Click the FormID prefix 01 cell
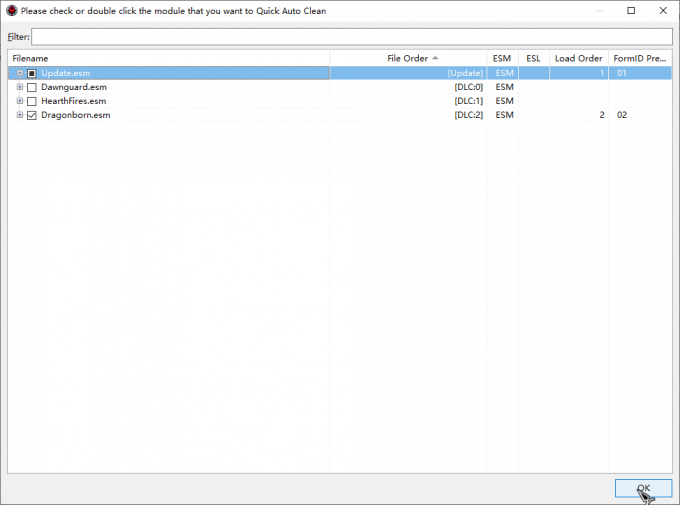This screenshot has width=680, height=505. 622,73
